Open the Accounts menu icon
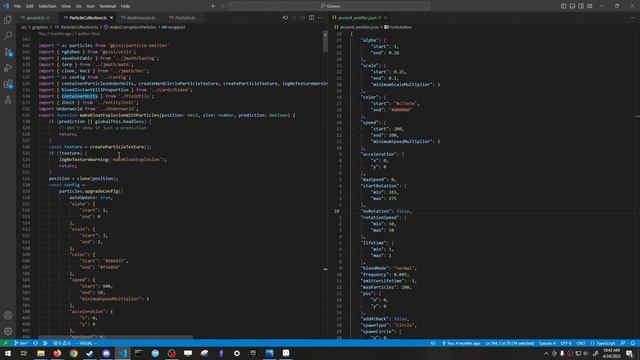The image size is (640, 360). (x=8, y=315)
